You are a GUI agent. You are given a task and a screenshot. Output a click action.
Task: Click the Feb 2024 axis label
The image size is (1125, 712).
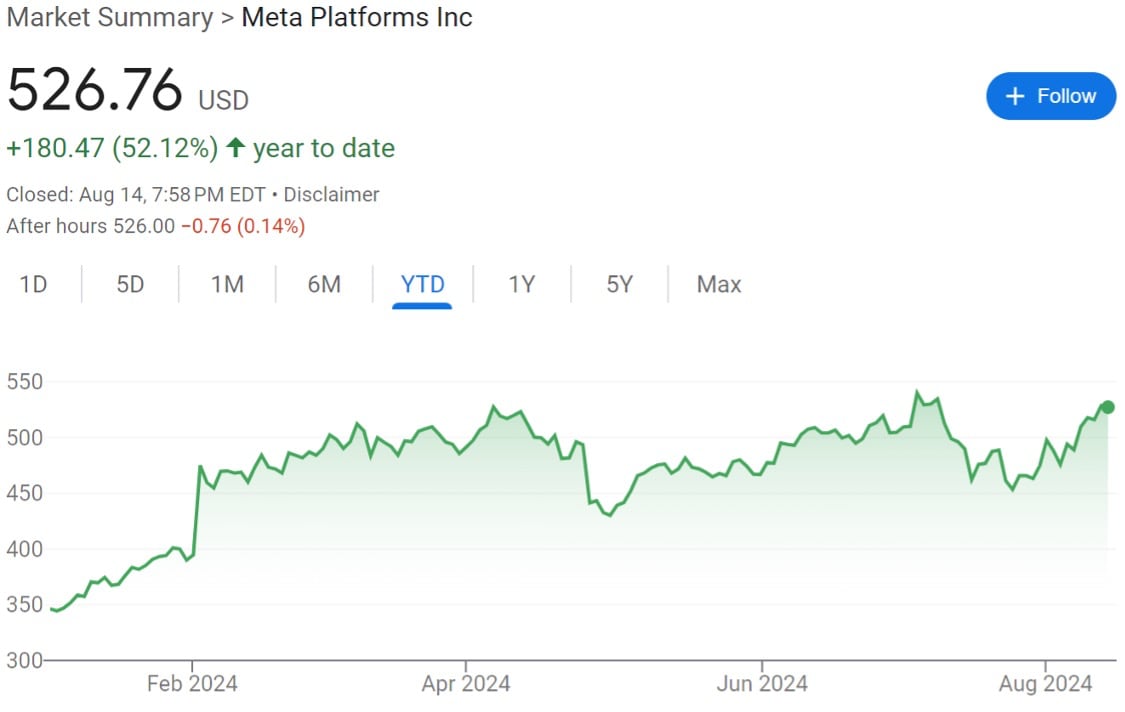tap(192, 685)
